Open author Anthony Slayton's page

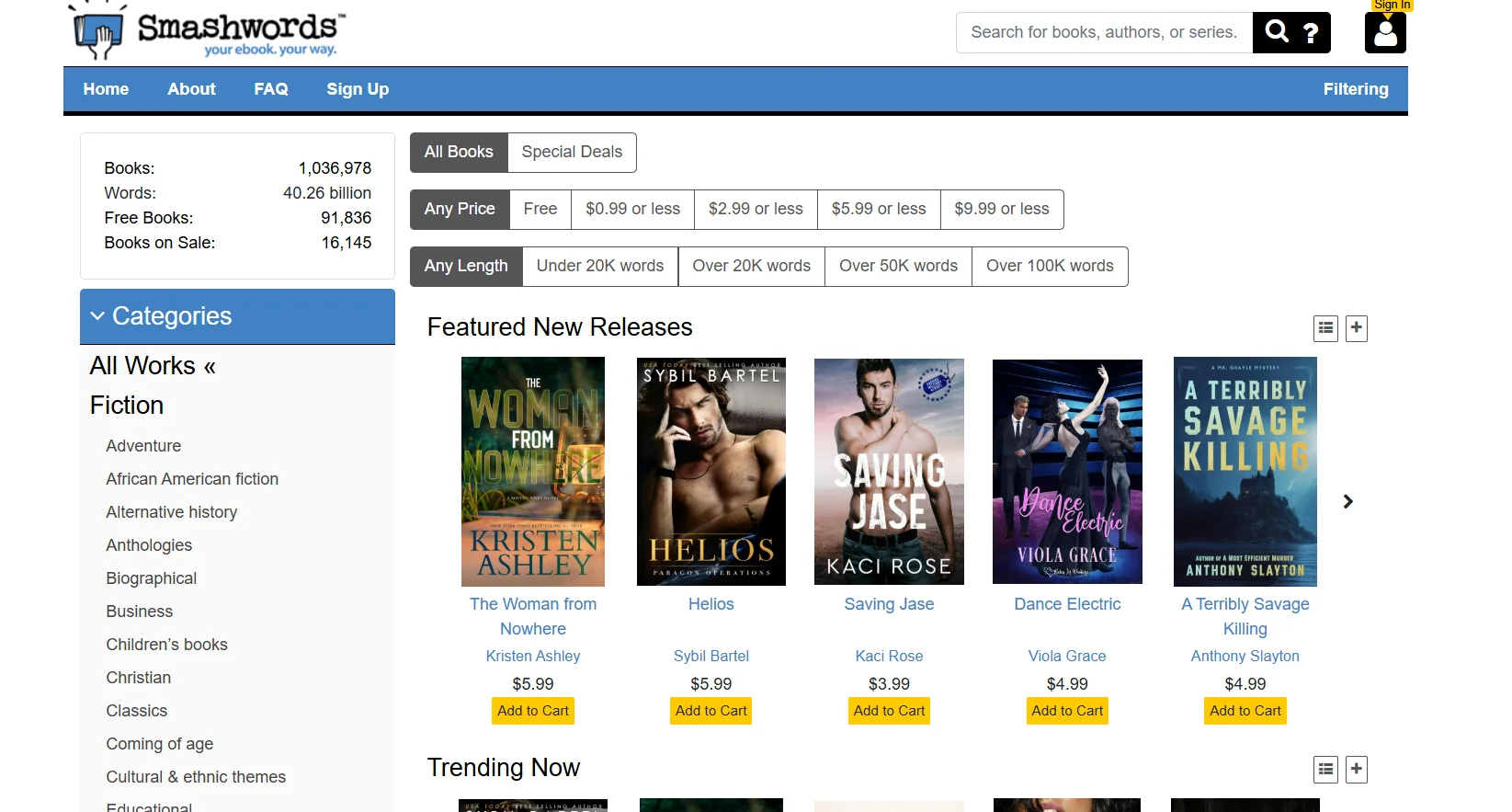(x=1245, y=657)
